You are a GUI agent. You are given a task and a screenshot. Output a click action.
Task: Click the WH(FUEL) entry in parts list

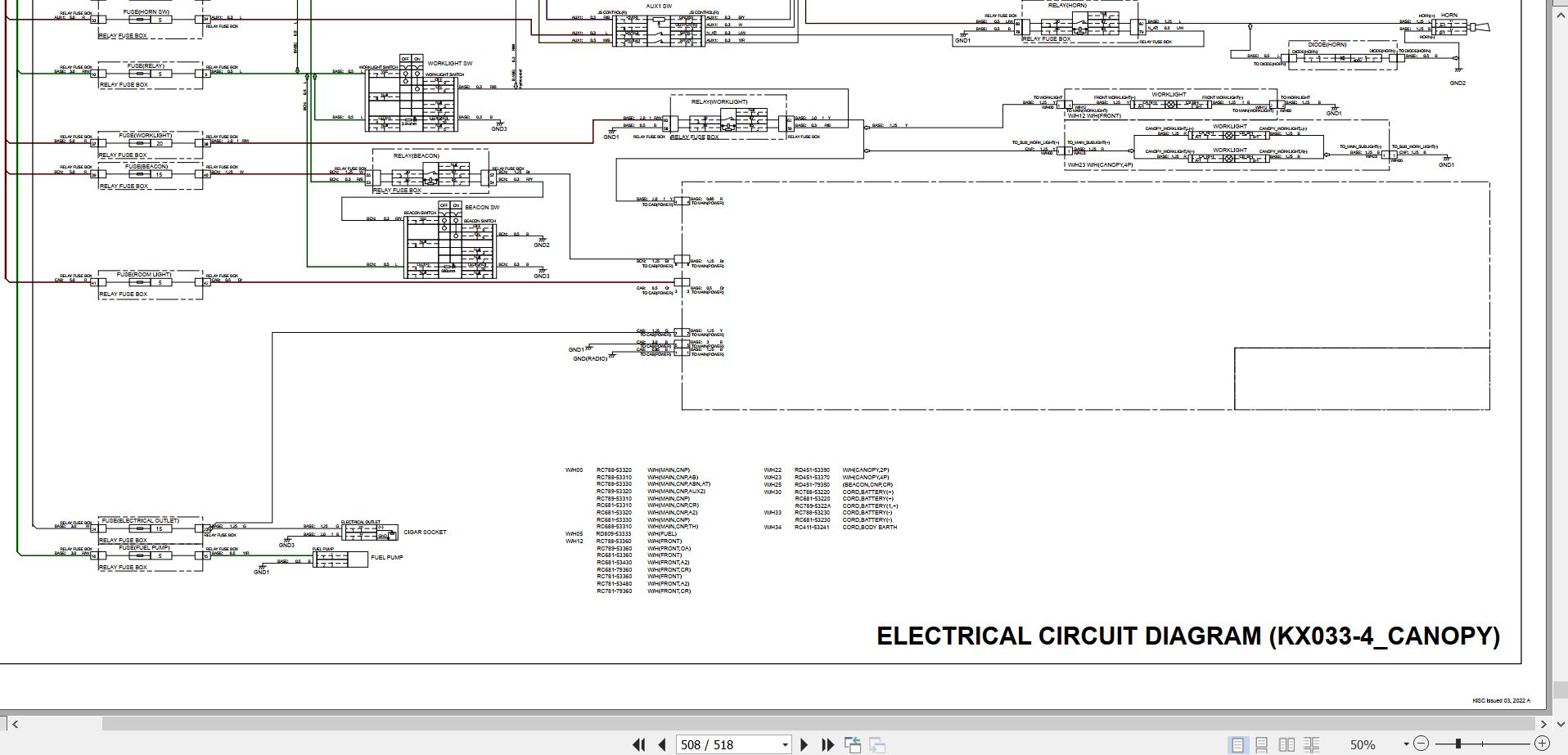click(662, 534)
